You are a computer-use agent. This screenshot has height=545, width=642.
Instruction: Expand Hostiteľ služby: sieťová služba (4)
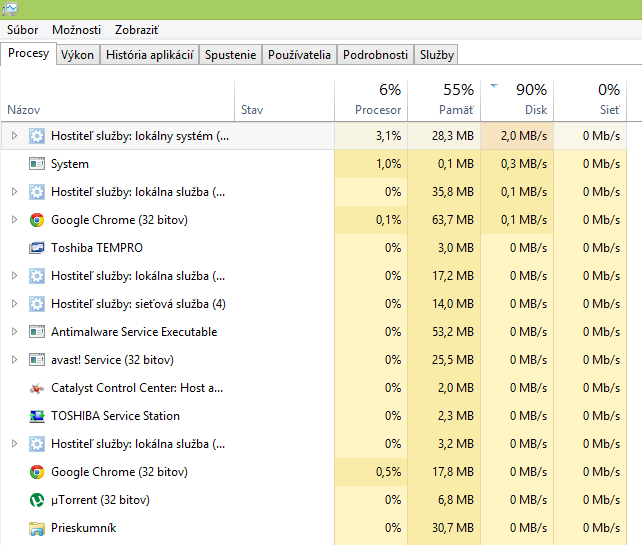14,304
